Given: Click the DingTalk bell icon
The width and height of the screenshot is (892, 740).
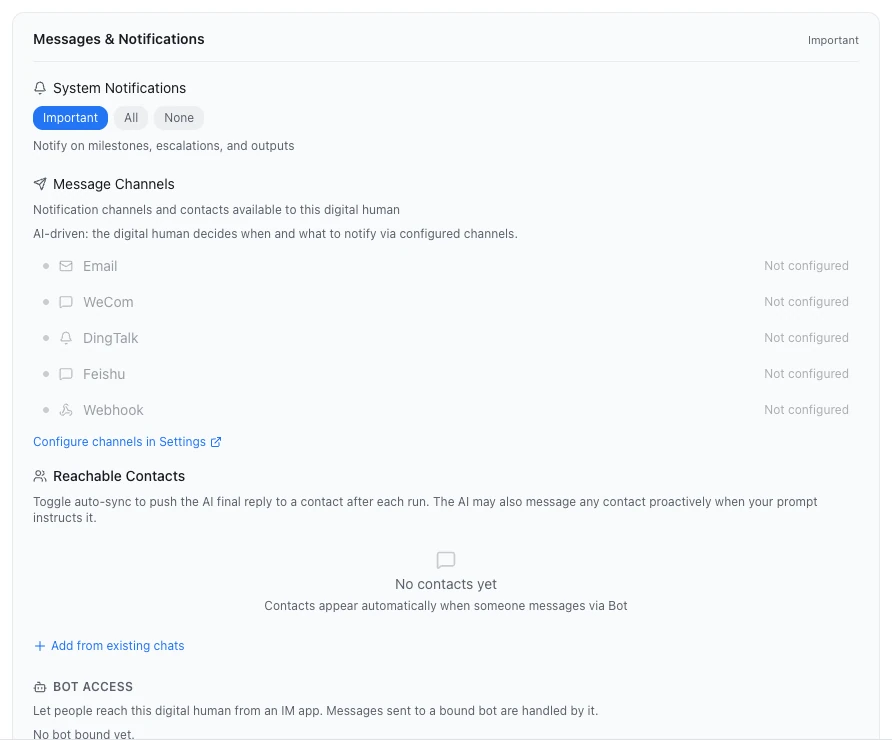Looking at the screenshot, I should coord(66,338).
